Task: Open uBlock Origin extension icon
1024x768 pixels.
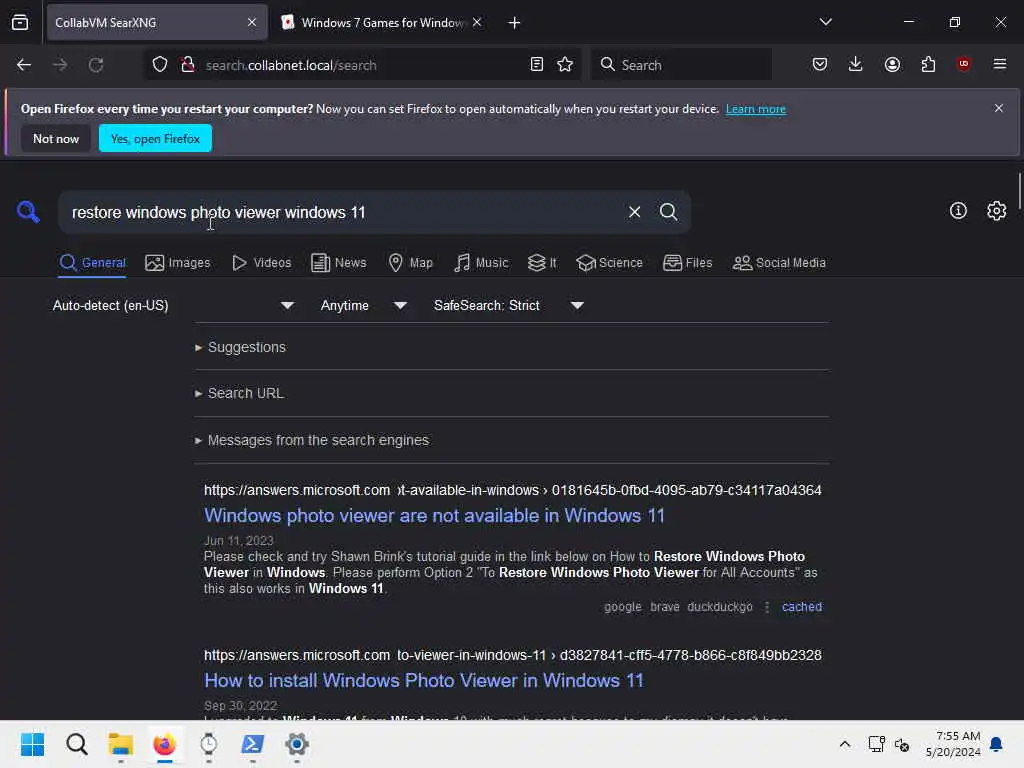Action: coord(963,64)
